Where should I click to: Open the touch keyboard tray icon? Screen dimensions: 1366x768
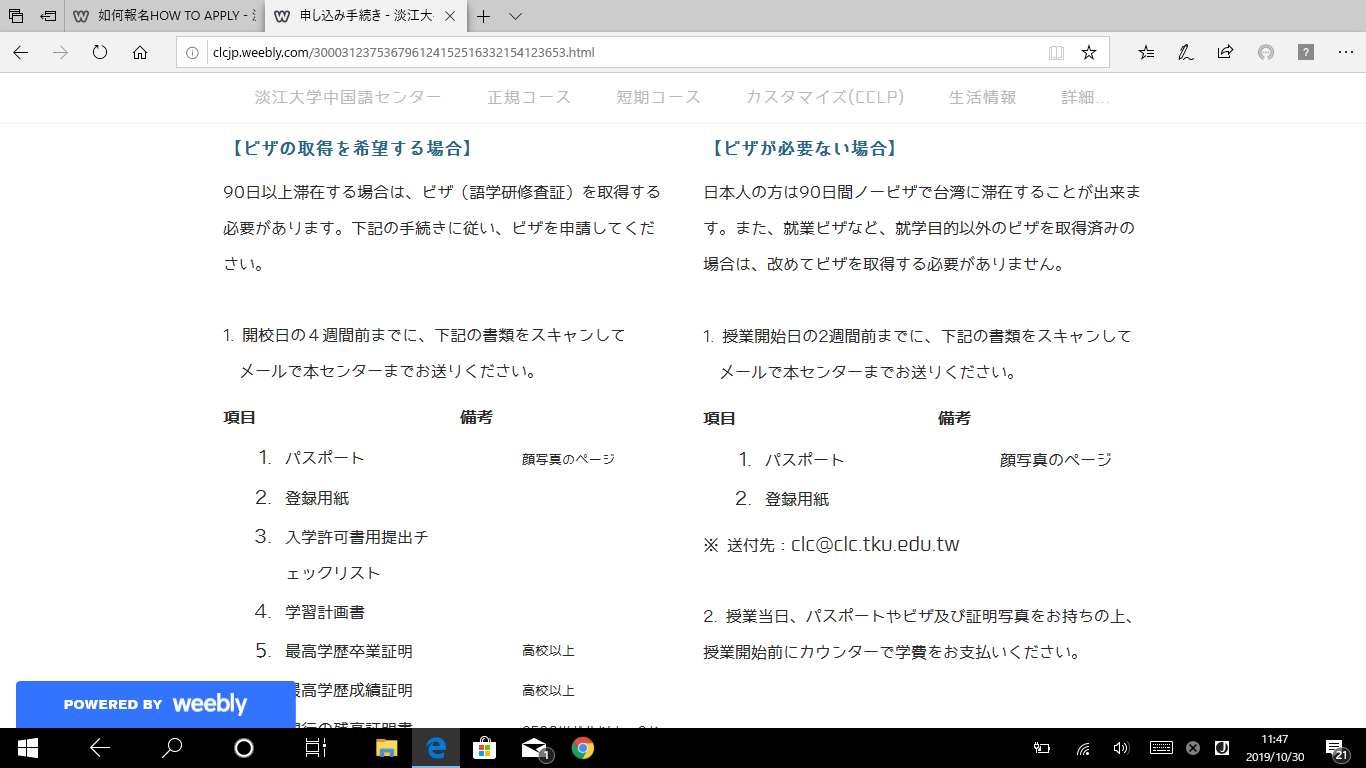(x=1161, y=748)
